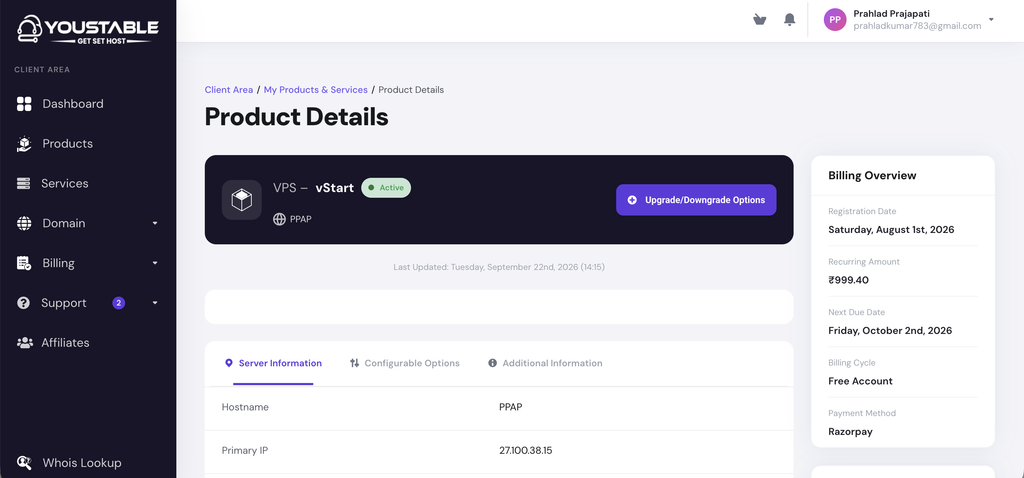Switch to Server Information tab

click(x=273, y=363)
